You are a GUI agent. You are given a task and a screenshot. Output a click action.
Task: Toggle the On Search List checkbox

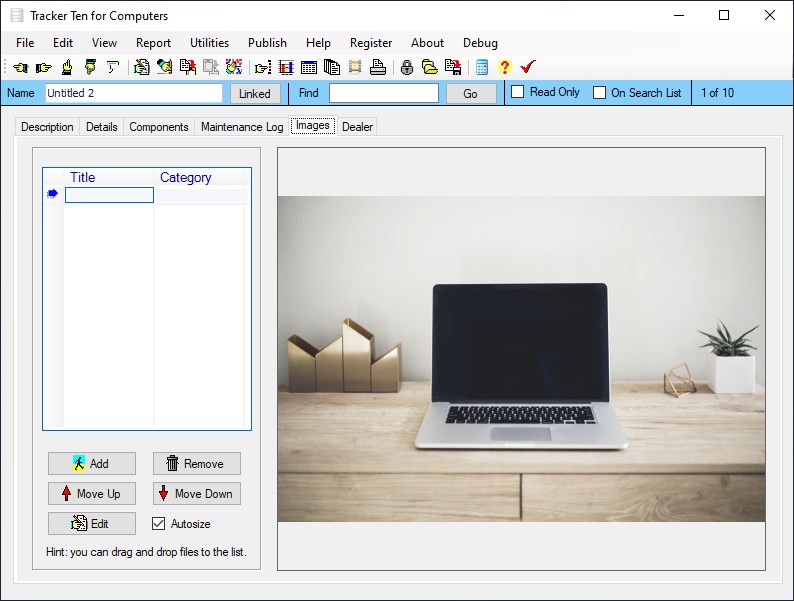(x=599, y=93)
